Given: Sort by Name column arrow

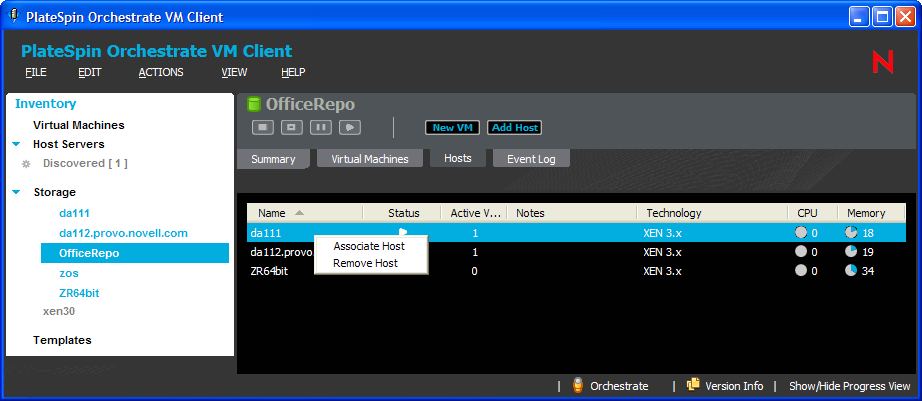Looking at the screenshot, I should 299,213.
